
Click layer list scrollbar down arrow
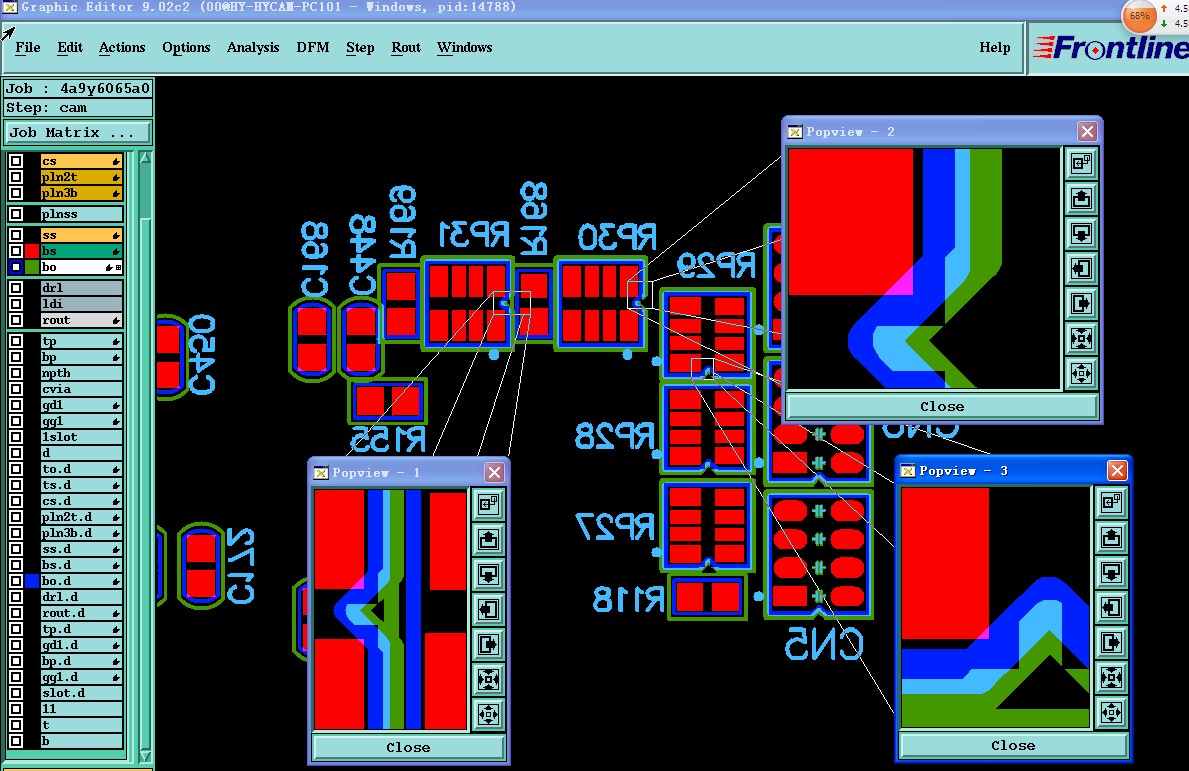(145, 757)
